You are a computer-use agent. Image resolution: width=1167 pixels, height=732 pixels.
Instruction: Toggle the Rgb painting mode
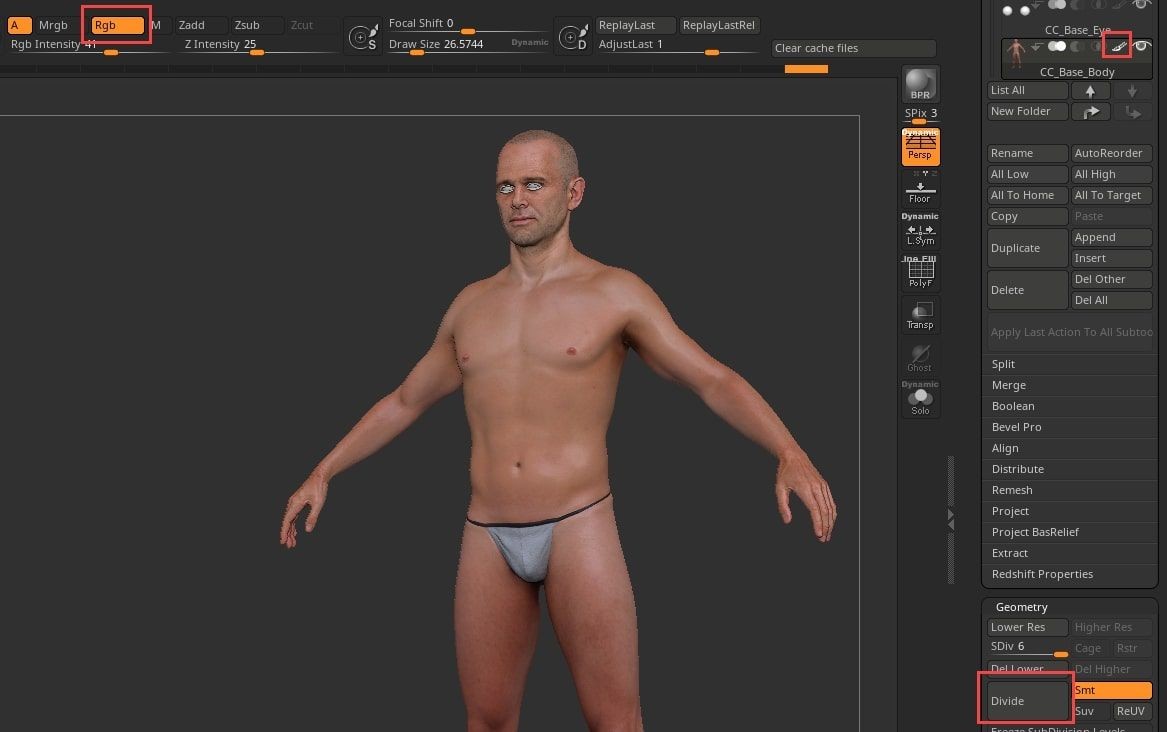coord(117,25)
